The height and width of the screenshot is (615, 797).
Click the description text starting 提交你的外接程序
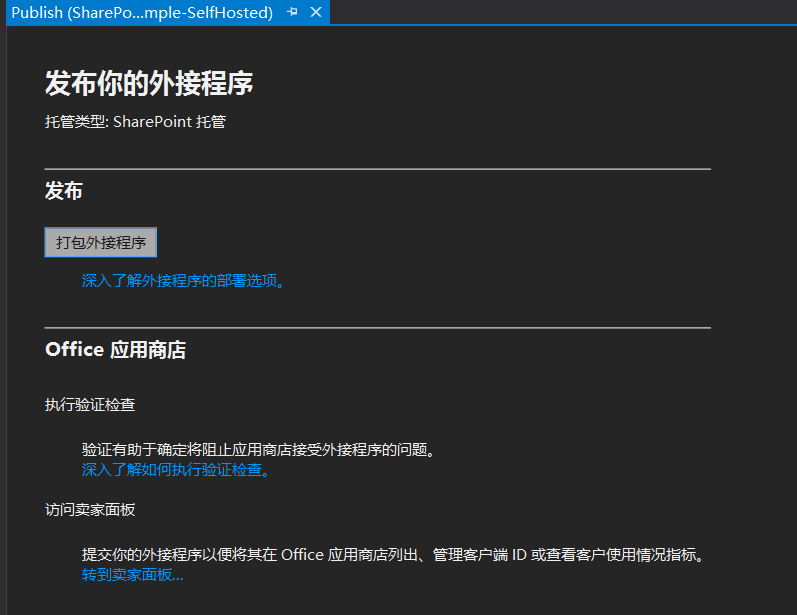(x=395, y=554)
